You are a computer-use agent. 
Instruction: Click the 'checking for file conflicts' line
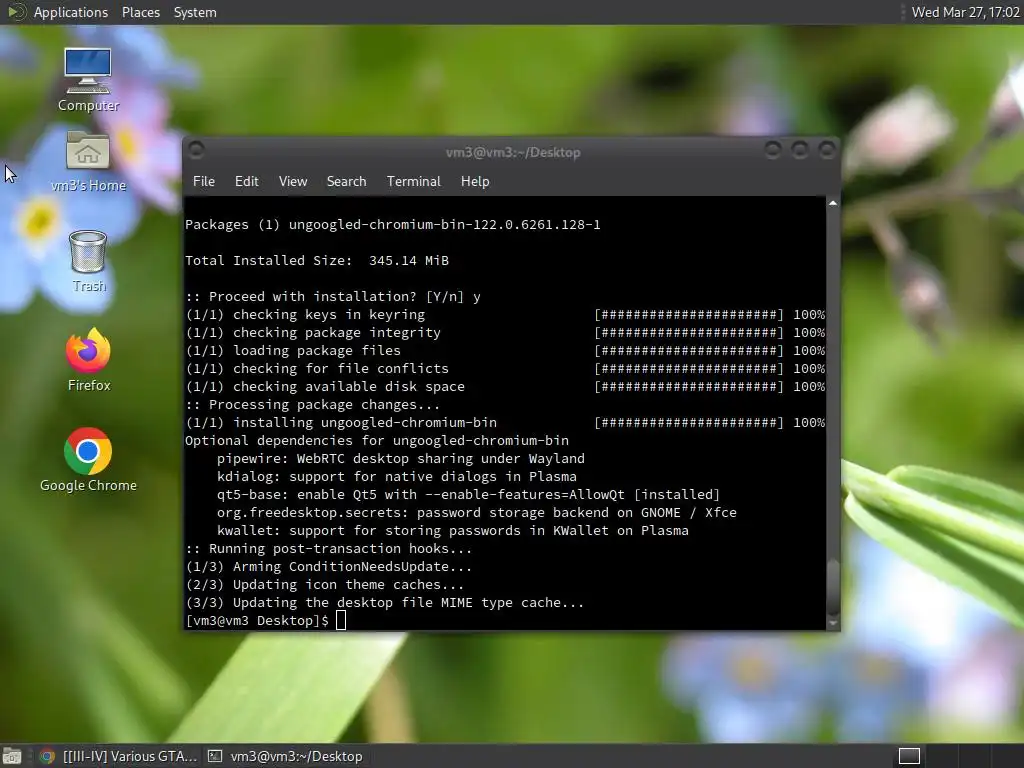tap(317, 369)
